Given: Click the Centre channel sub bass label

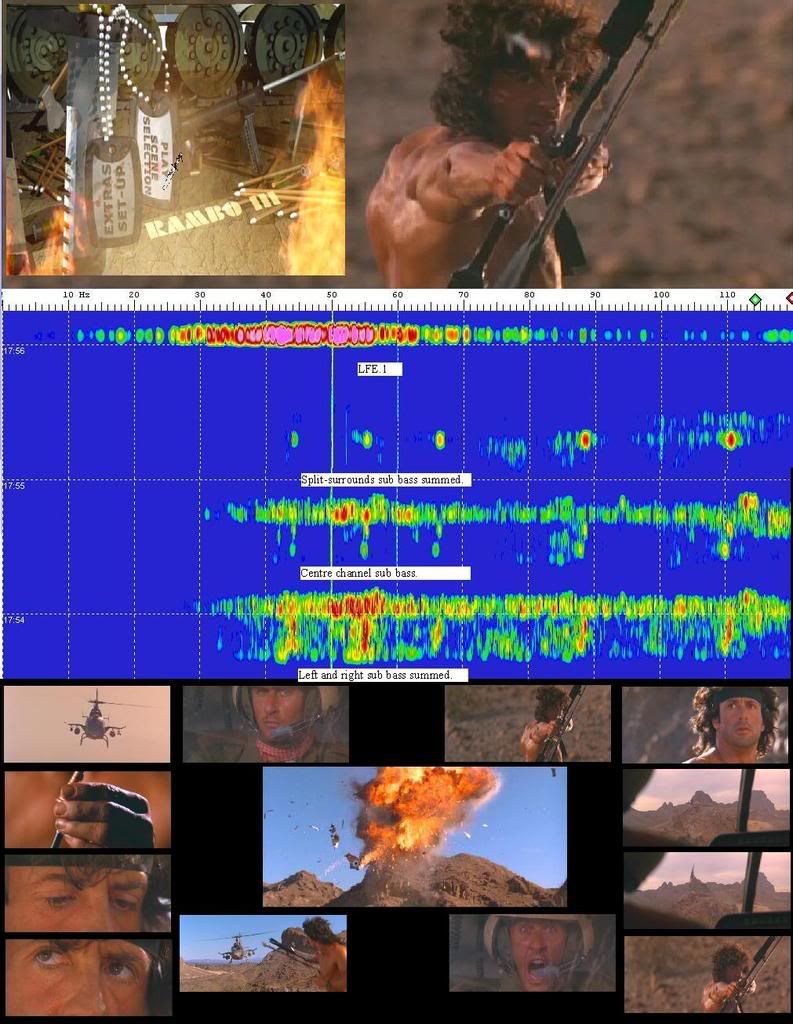Looking at the screenshot, I should [384, 573].
